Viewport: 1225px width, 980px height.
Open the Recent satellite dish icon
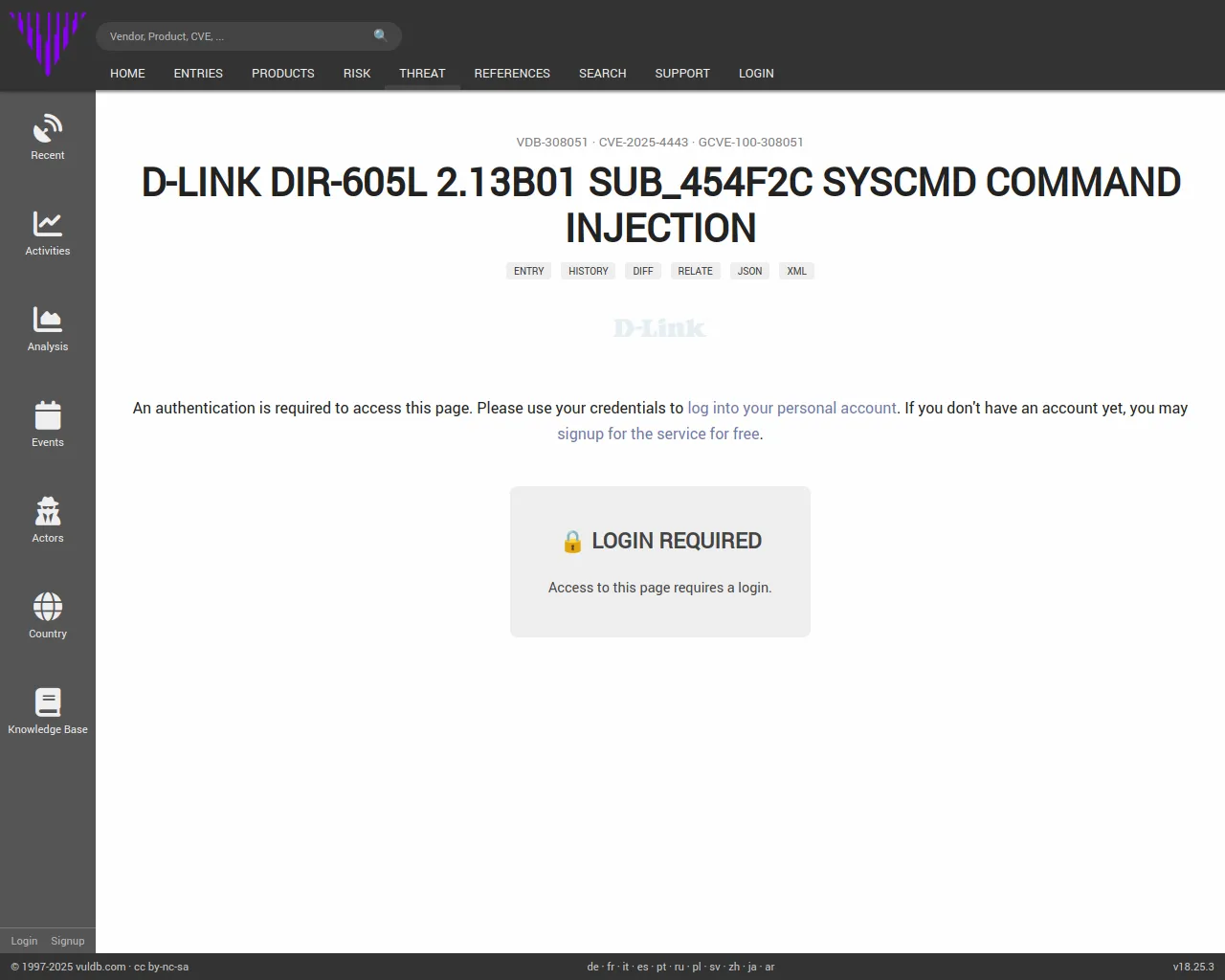pos(48,128)
